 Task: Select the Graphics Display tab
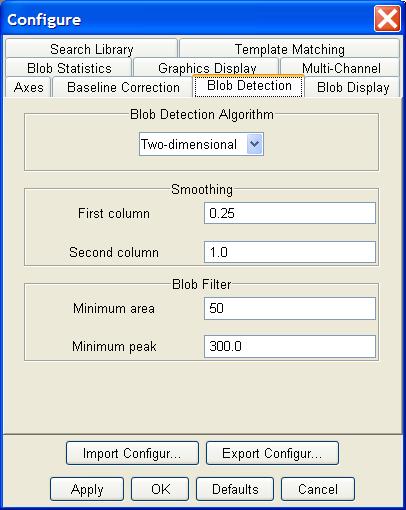207,68
